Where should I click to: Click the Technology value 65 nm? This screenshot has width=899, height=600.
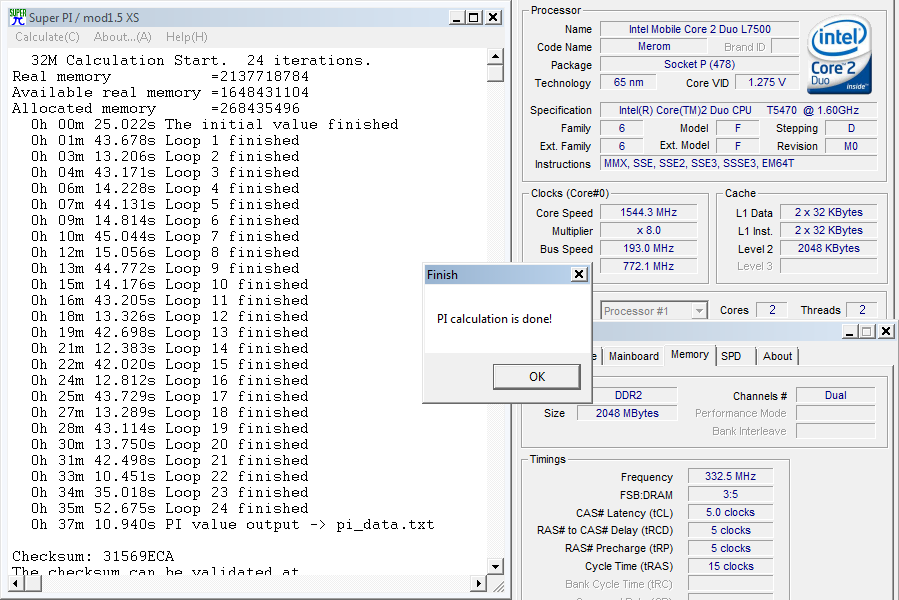tap(628, 82)
